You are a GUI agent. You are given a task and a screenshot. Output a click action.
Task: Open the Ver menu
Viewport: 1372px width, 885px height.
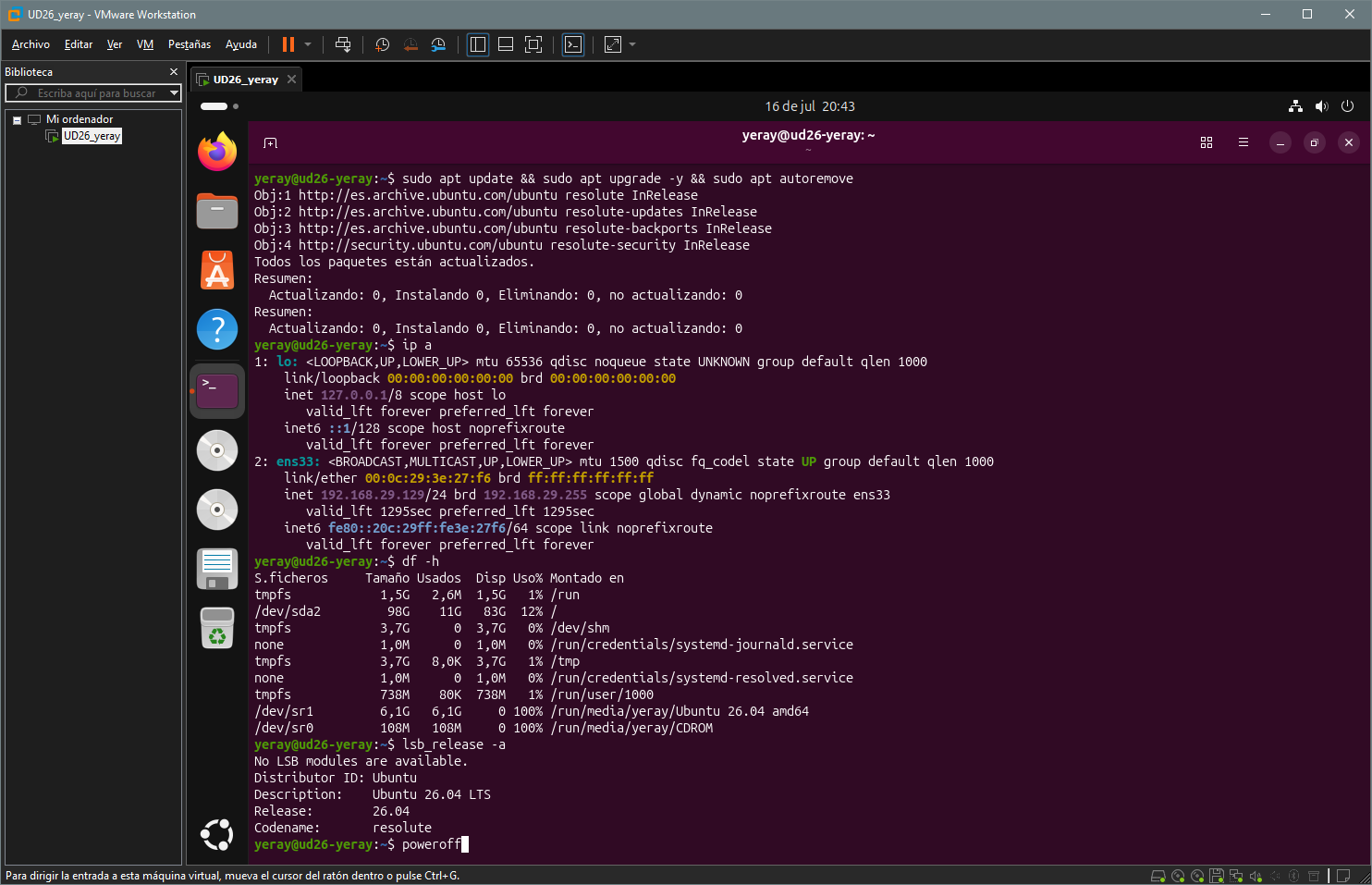click(x=115, y=44)
